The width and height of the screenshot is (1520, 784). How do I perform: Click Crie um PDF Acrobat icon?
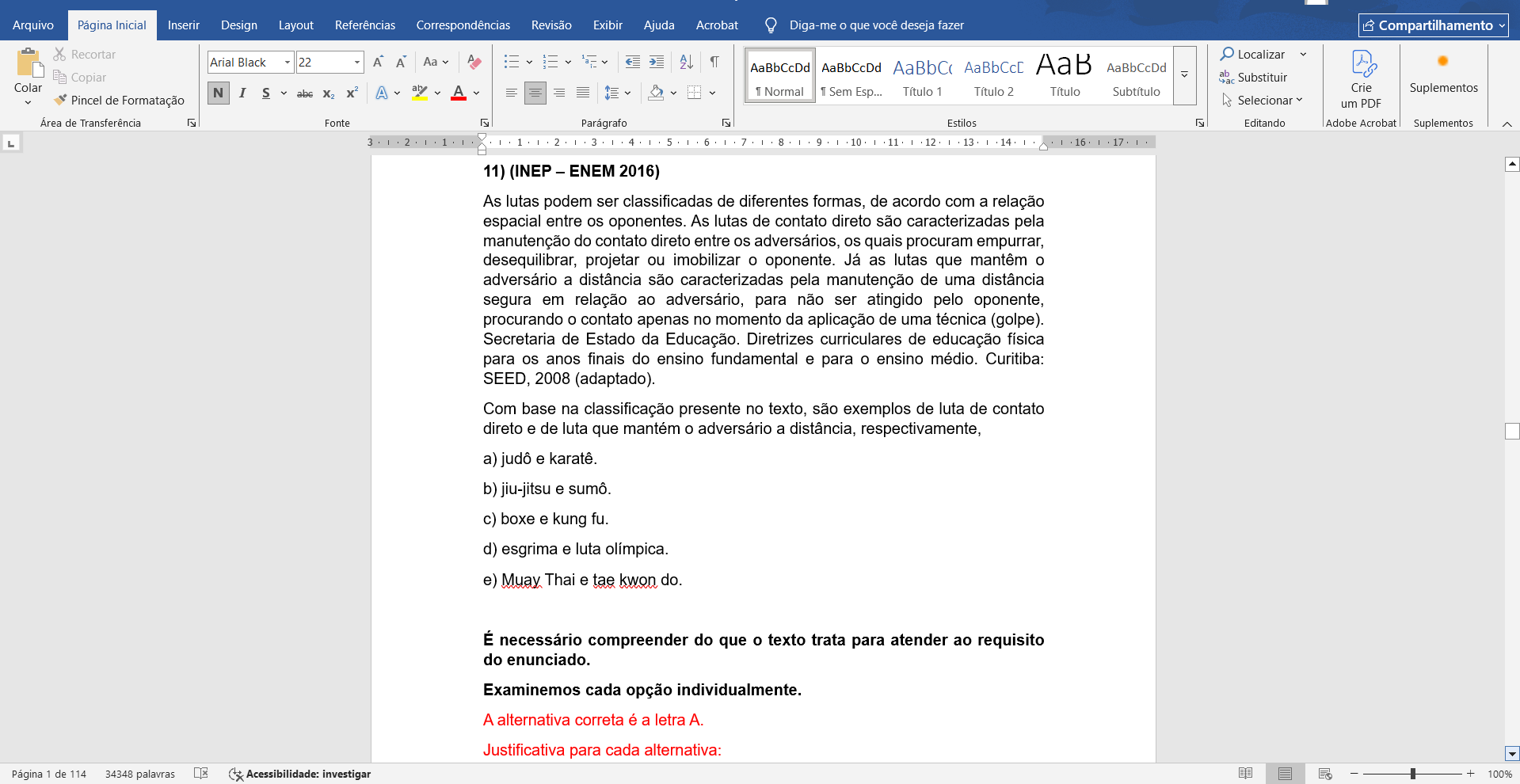tap(1363, 63)
